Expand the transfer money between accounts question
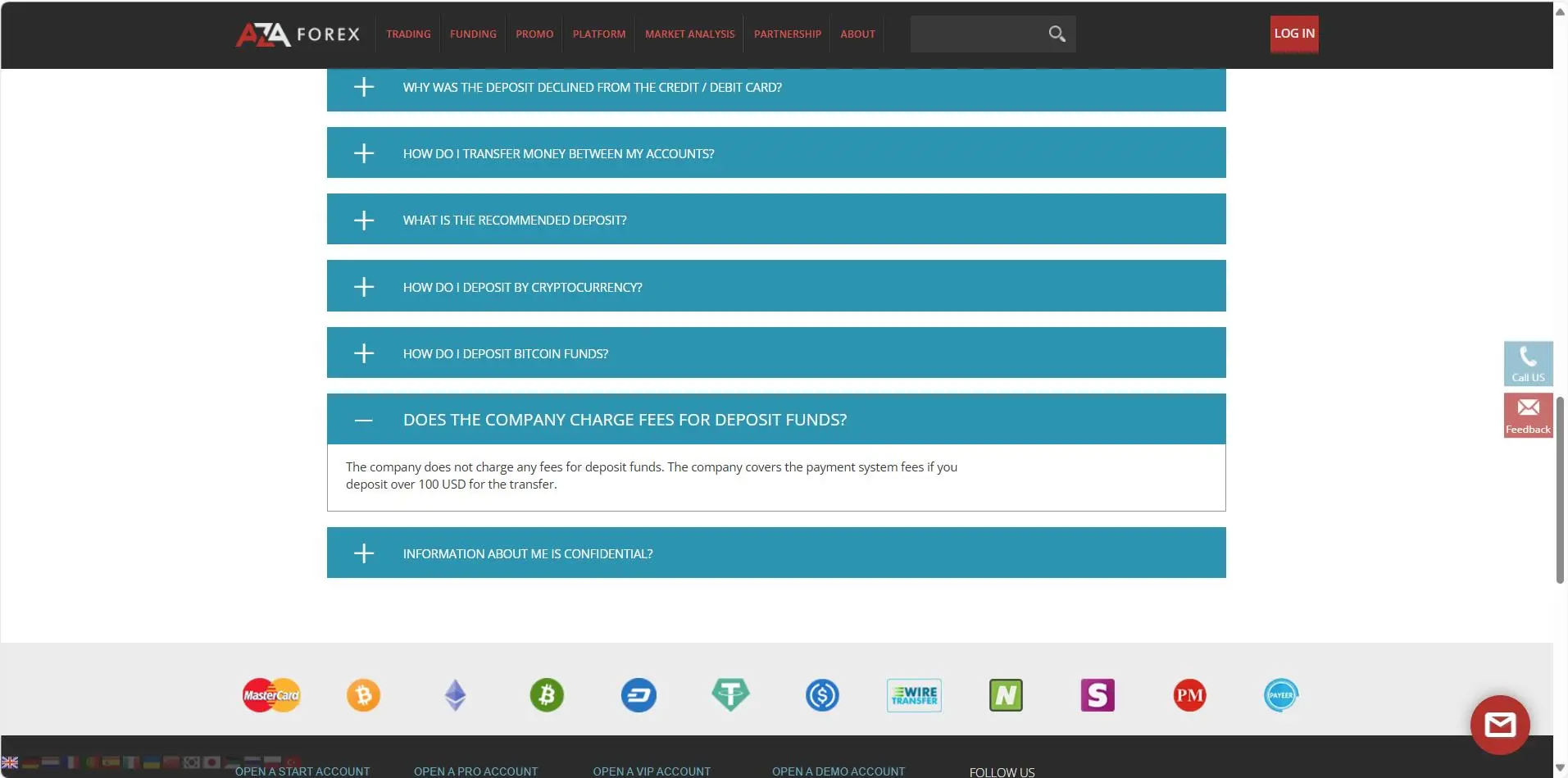The width and height of the screenshot is (1568, 778). pos(776,152)
